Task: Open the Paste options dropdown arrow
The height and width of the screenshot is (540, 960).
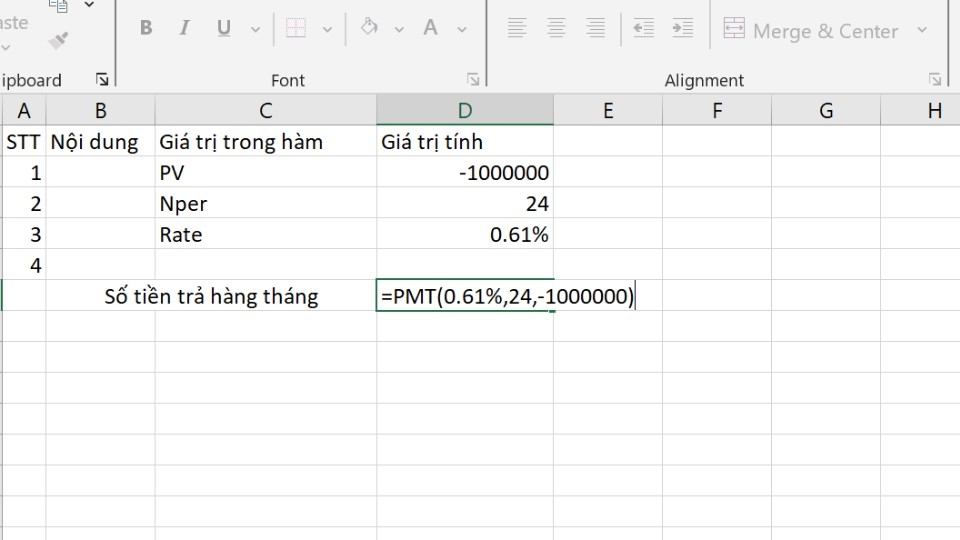Action: point(6,48)
